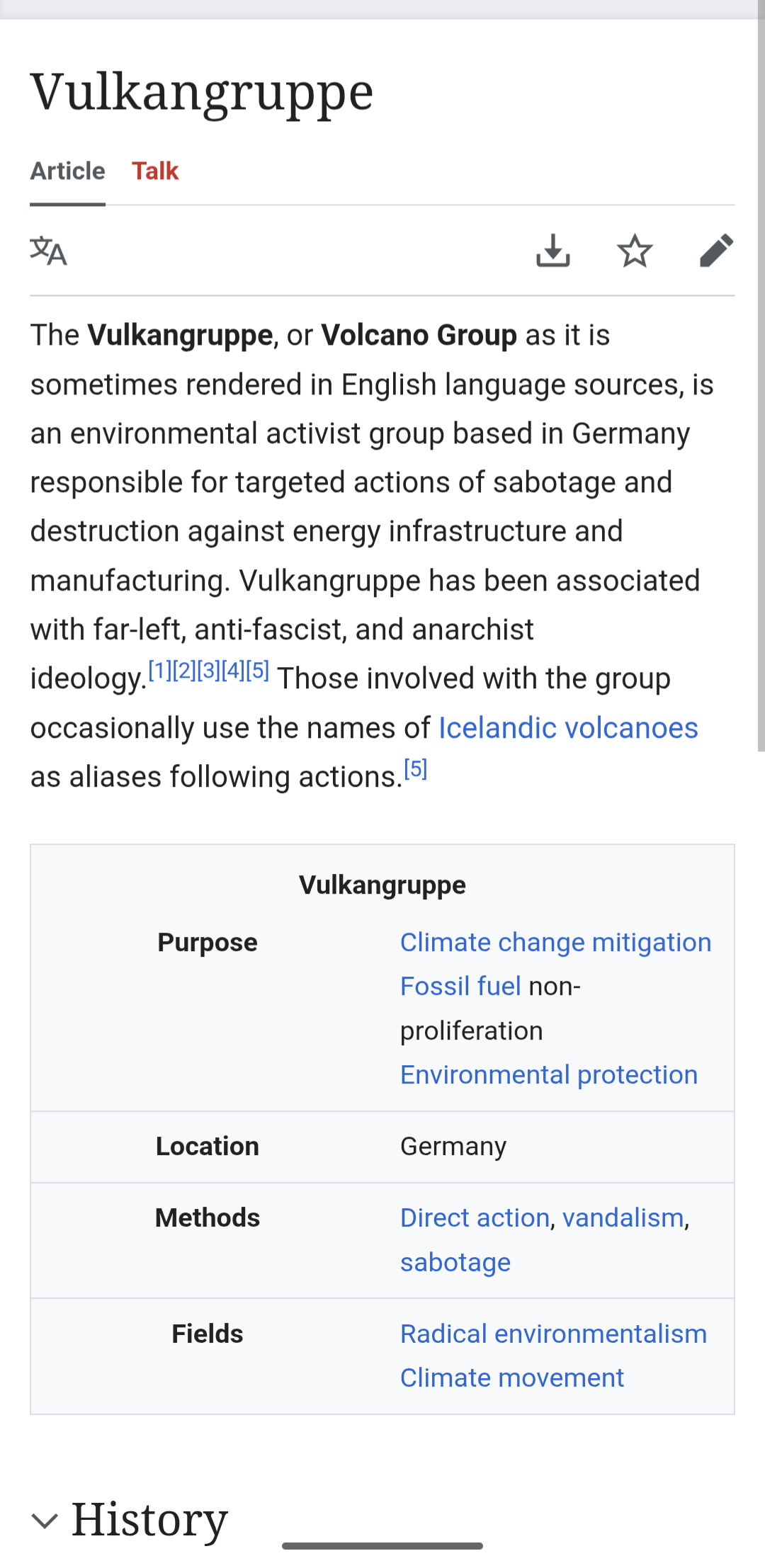Collapse the History section chevron
The height and width of the screenshot is (1568, 765).
pos(45,1520)
